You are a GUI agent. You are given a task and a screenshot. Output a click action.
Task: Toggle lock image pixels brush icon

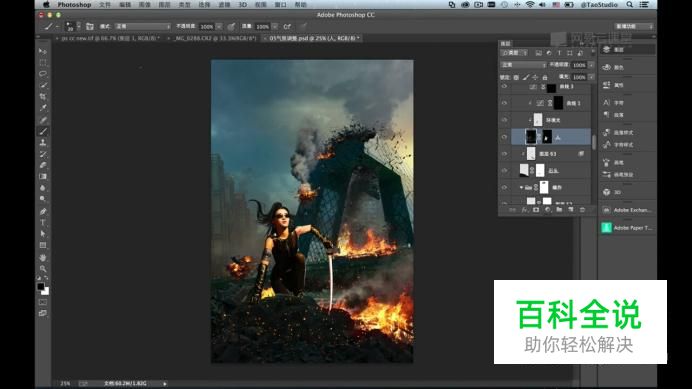(x=526, y=77)
